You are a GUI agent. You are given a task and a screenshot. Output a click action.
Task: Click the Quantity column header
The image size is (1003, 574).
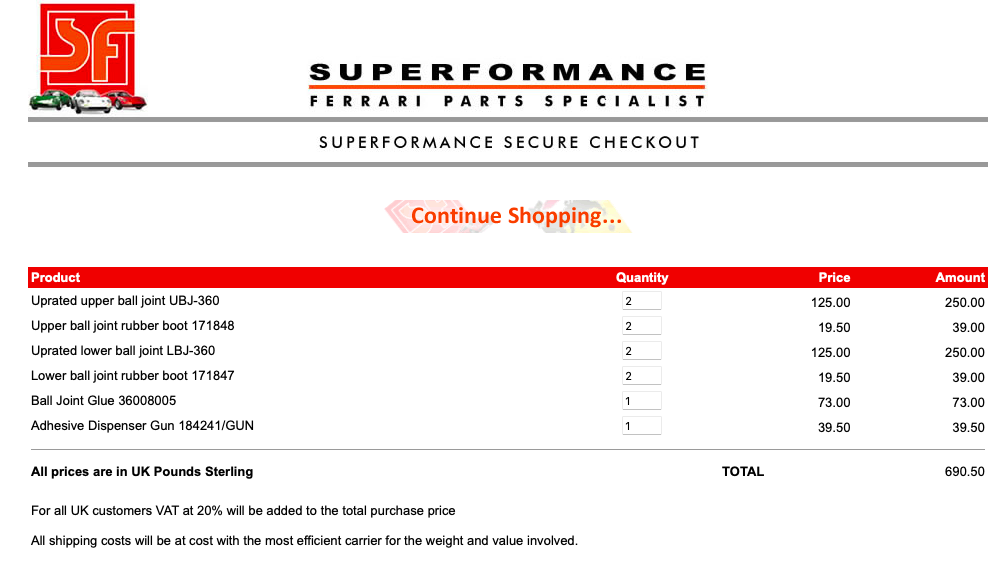click(642, 277)
